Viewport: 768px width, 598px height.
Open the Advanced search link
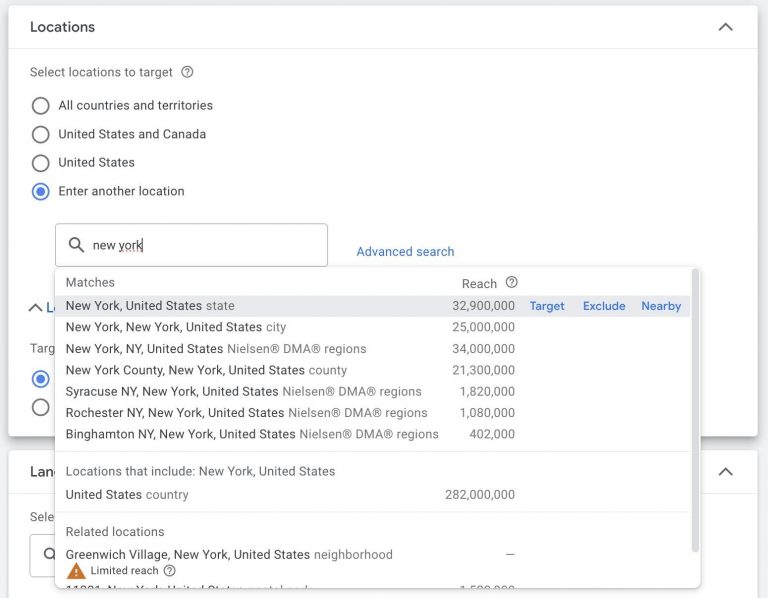click(405, 252)
